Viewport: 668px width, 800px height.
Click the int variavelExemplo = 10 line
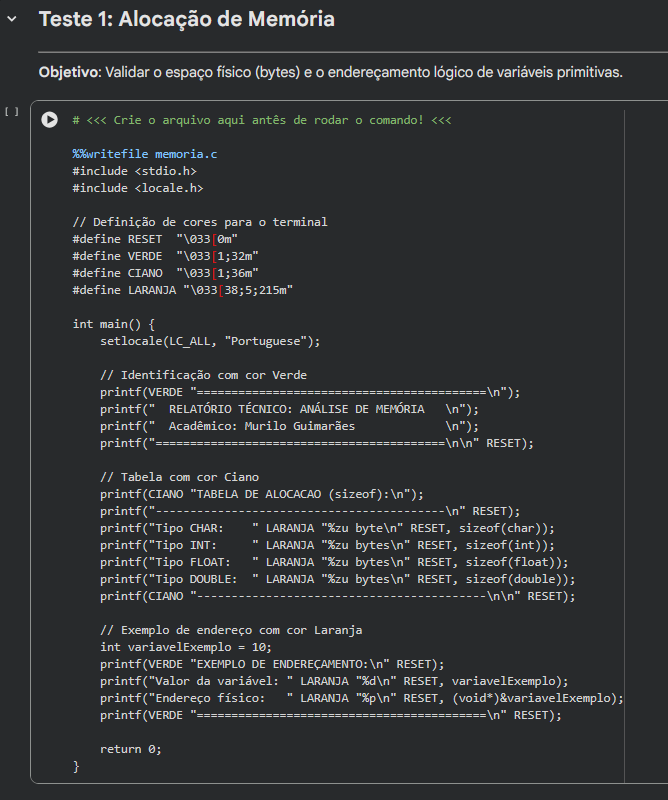(x=171, y=647)
